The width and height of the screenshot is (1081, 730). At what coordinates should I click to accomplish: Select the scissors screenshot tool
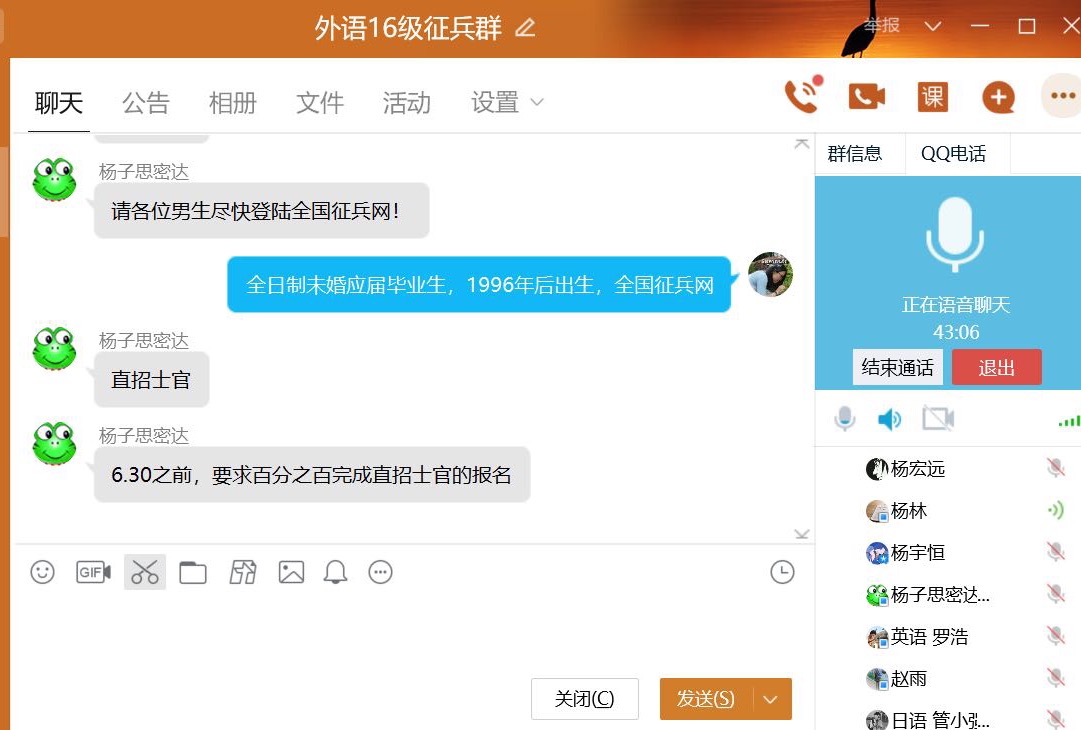pyautogui.click(x=145, y=572)
